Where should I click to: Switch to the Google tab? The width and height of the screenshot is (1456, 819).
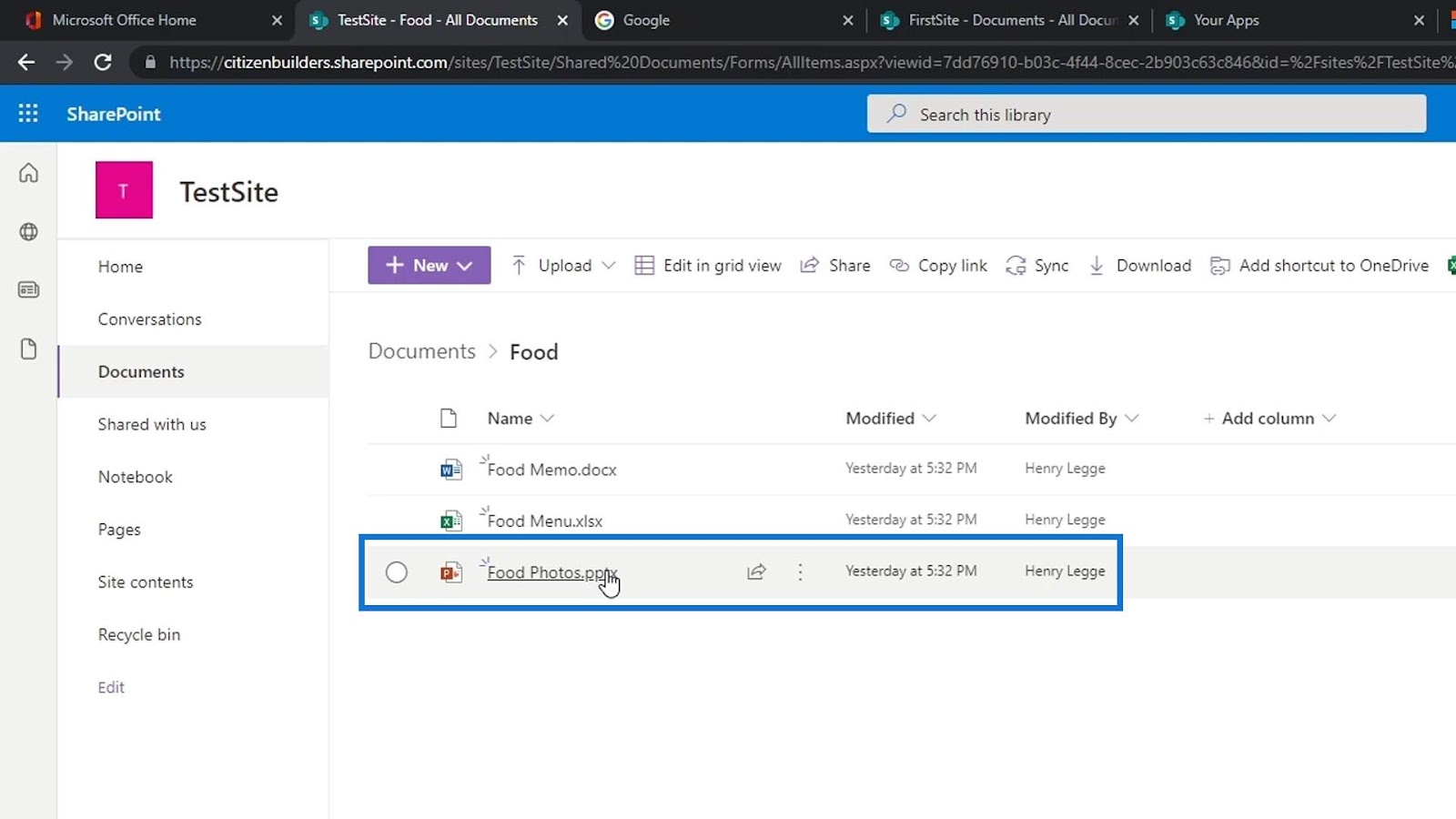point(646,20)
